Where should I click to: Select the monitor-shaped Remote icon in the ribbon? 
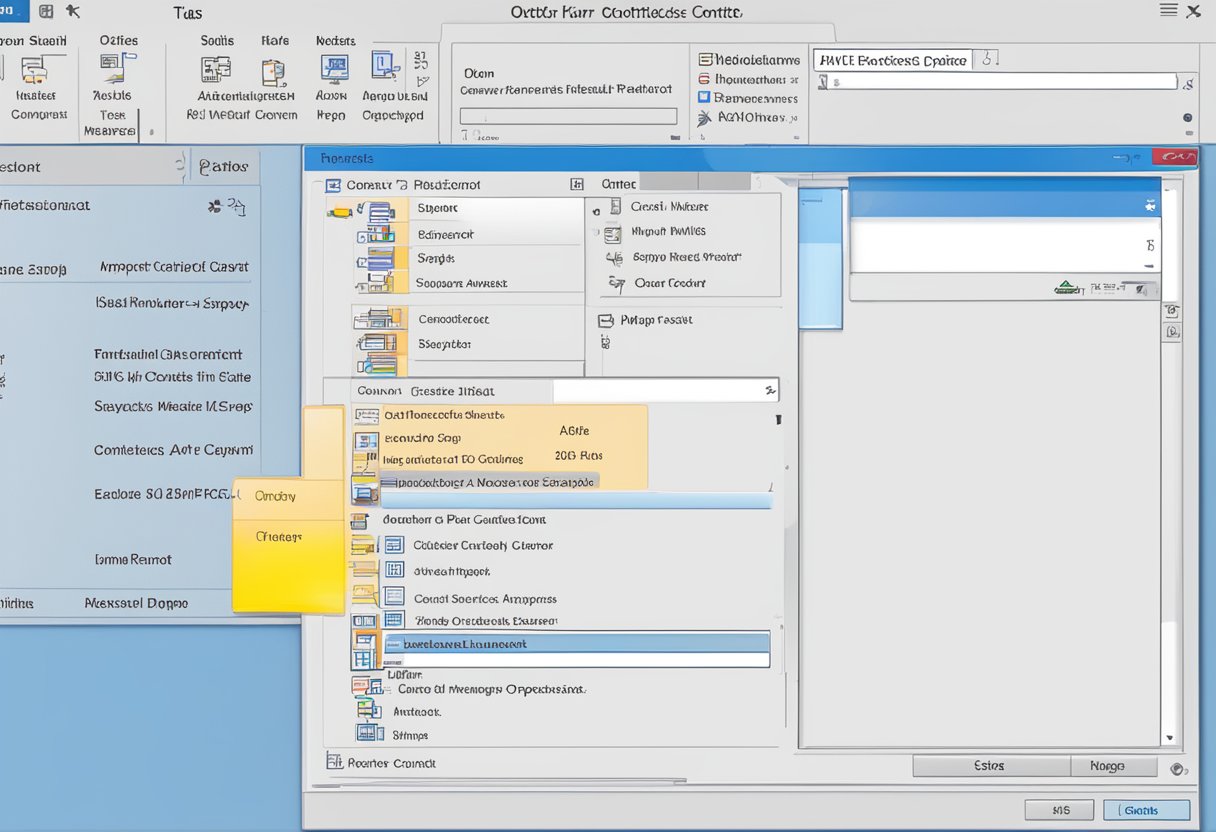pos(333,68)
